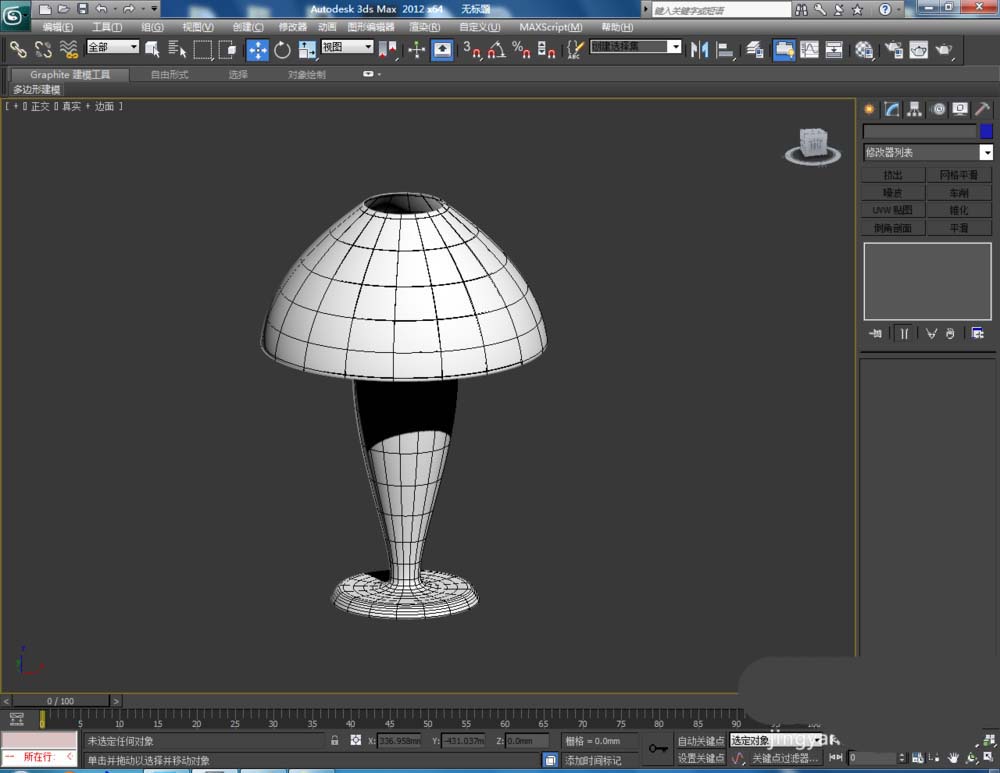Switch to the Create panel star icon
Viewport: 1000px width, 773px height.
[x=869, y=109]
